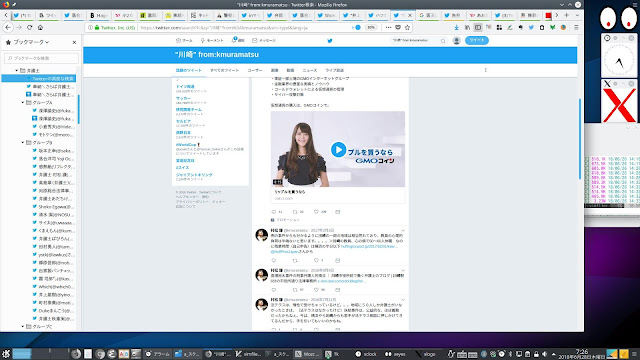This screenshot has width=640, height=360.
Task: Open the Firefox home page icon
Action: tap(40, 27)
